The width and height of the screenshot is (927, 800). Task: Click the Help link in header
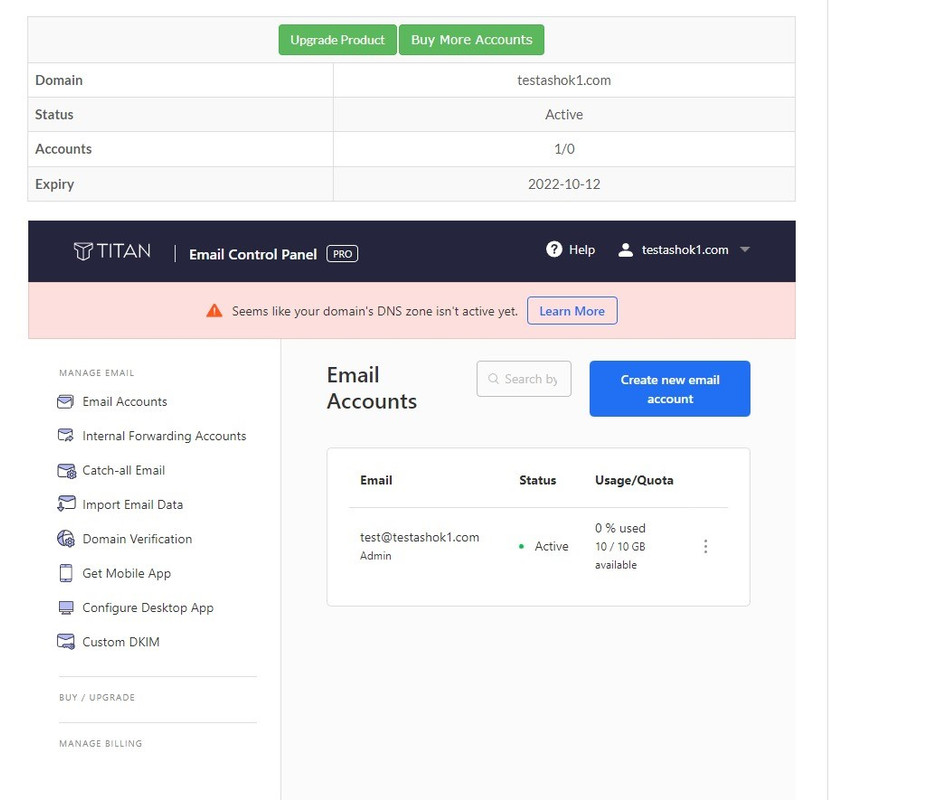pyautogui.click(x=582, y=250)
